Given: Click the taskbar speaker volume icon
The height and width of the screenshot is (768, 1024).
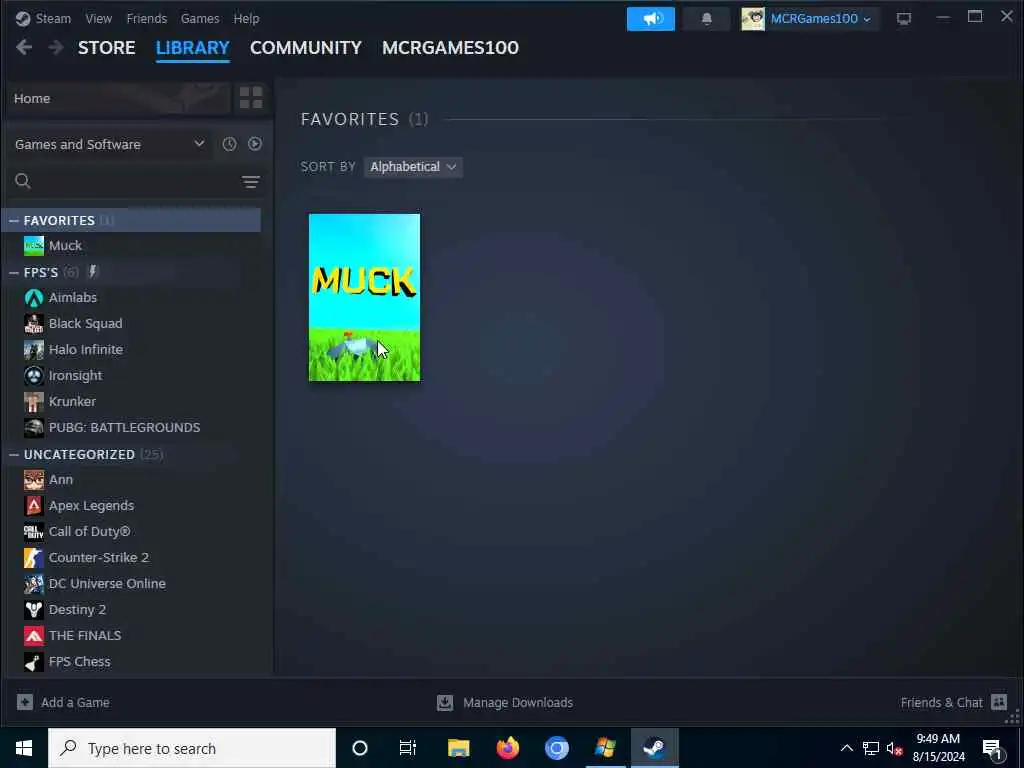Looking at the screenshot, I should click(894, 748).
